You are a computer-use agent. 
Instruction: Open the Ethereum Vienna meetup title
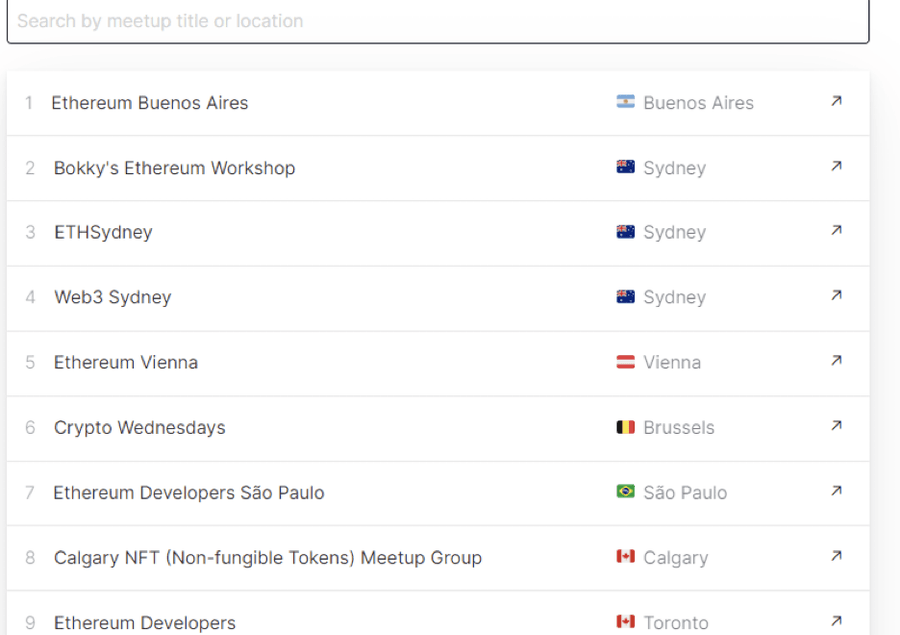[126, 363]
